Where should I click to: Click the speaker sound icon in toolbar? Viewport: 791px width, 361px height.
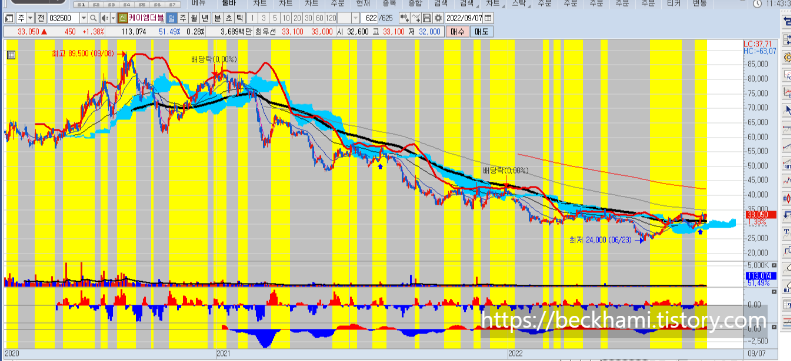click(105, 18)
